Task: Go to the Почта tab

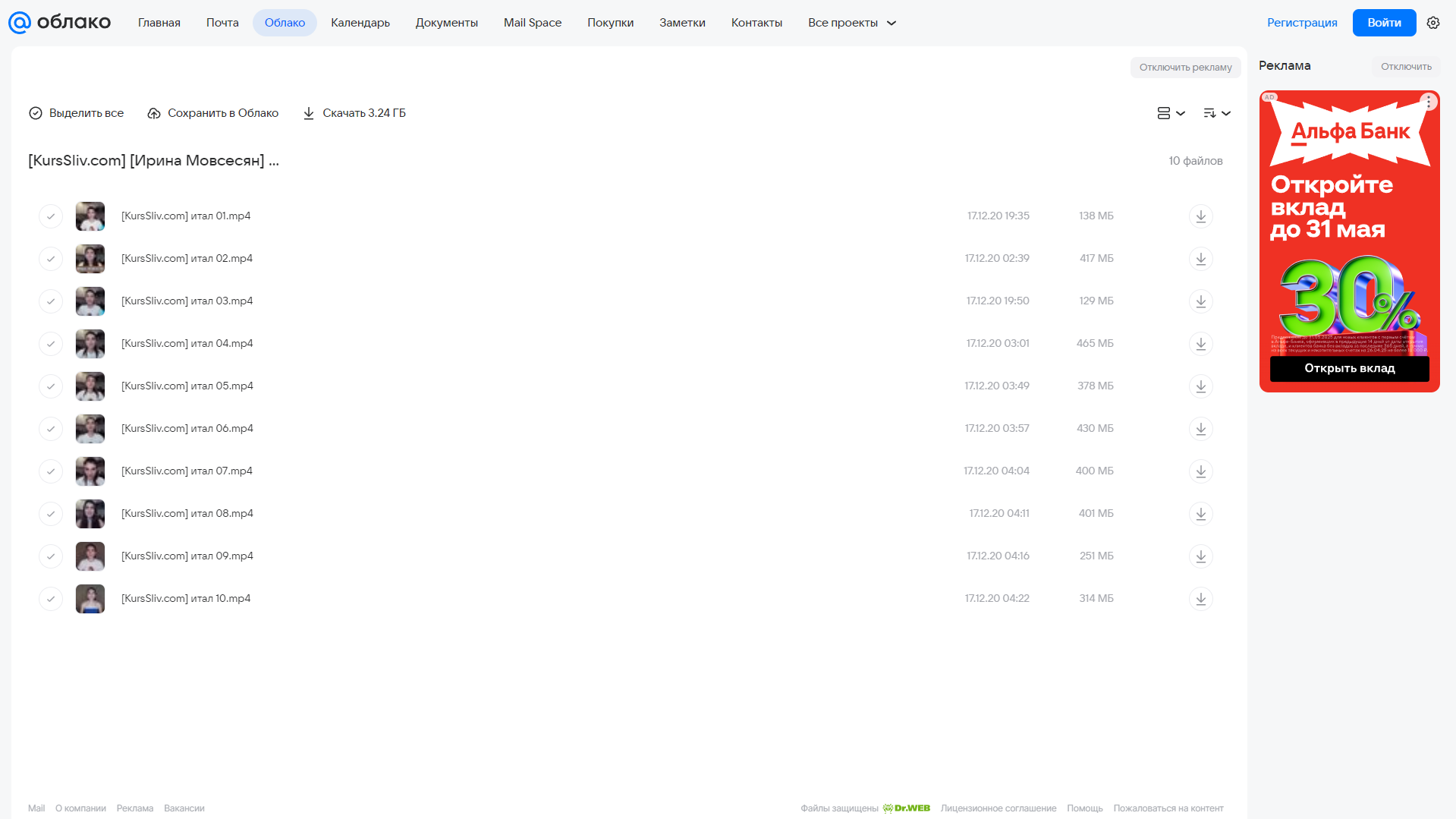Action: coord(222,23)
